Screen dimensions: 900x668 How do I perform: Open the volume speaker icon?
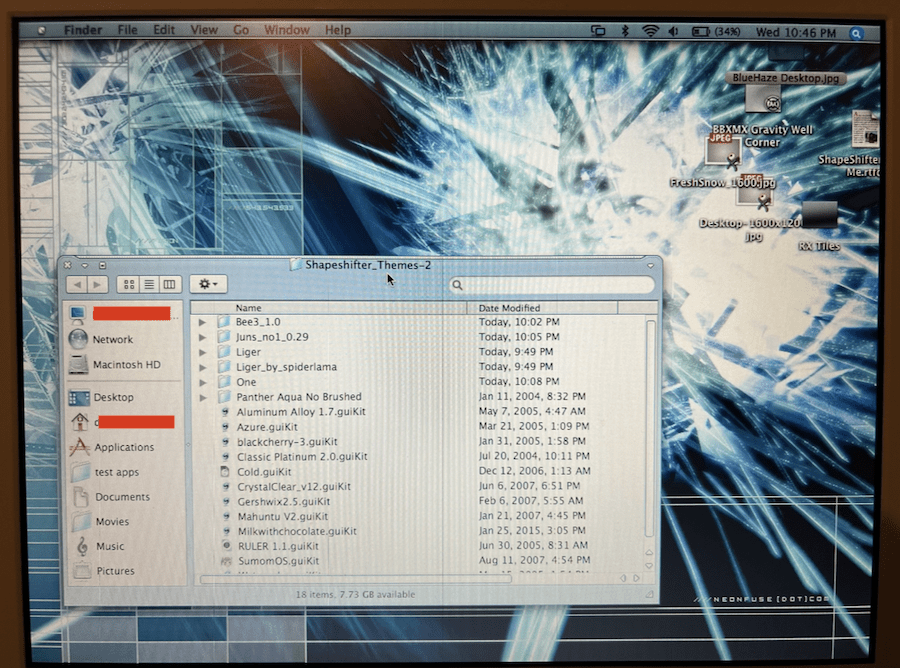(673, 32)
